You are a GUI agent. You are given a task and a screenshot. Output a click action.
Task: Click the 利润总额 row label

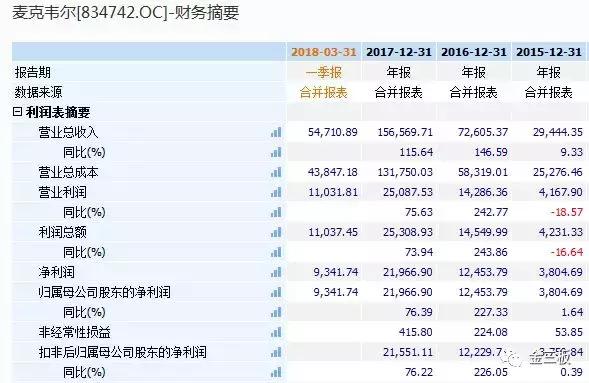[x=62, y=232]
